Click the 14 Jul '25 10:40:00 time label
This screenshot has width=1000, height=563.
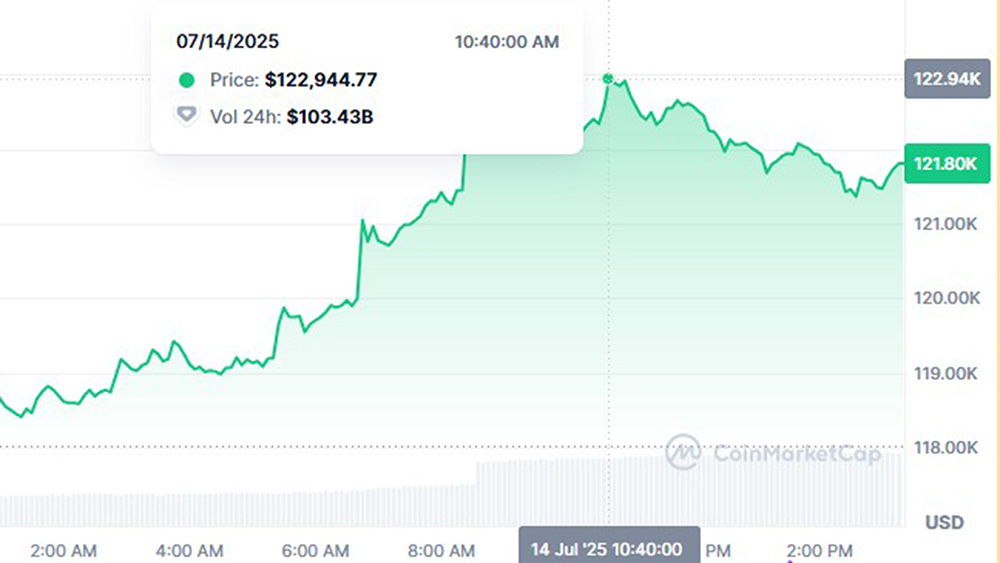[609, 549]
